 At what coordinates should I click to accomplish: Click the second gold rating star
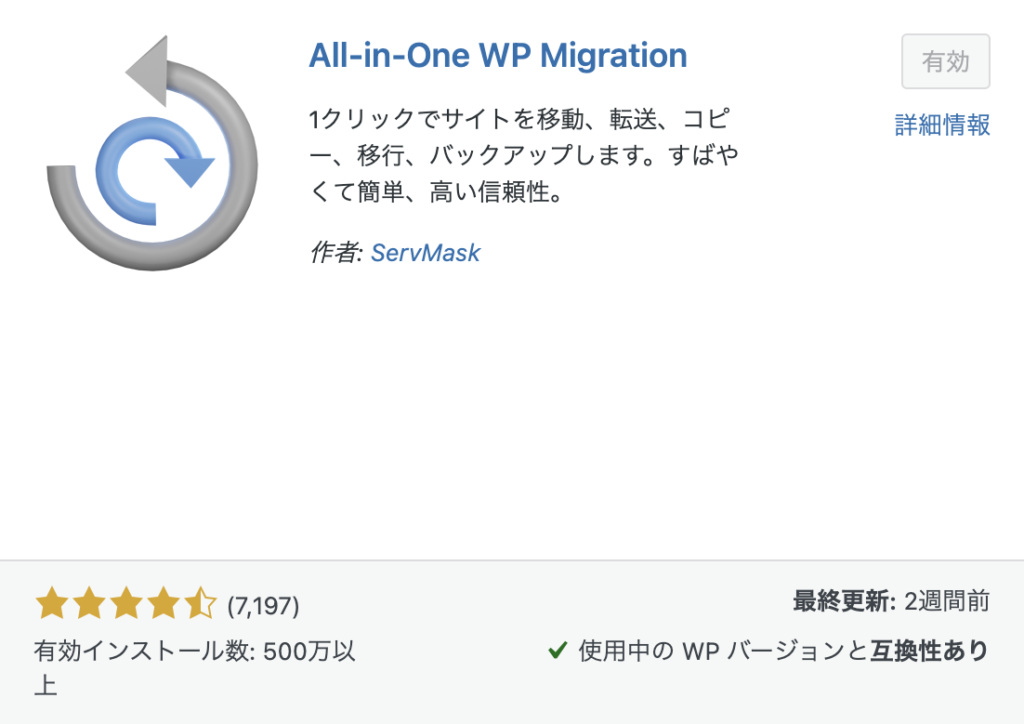[89, 603]
